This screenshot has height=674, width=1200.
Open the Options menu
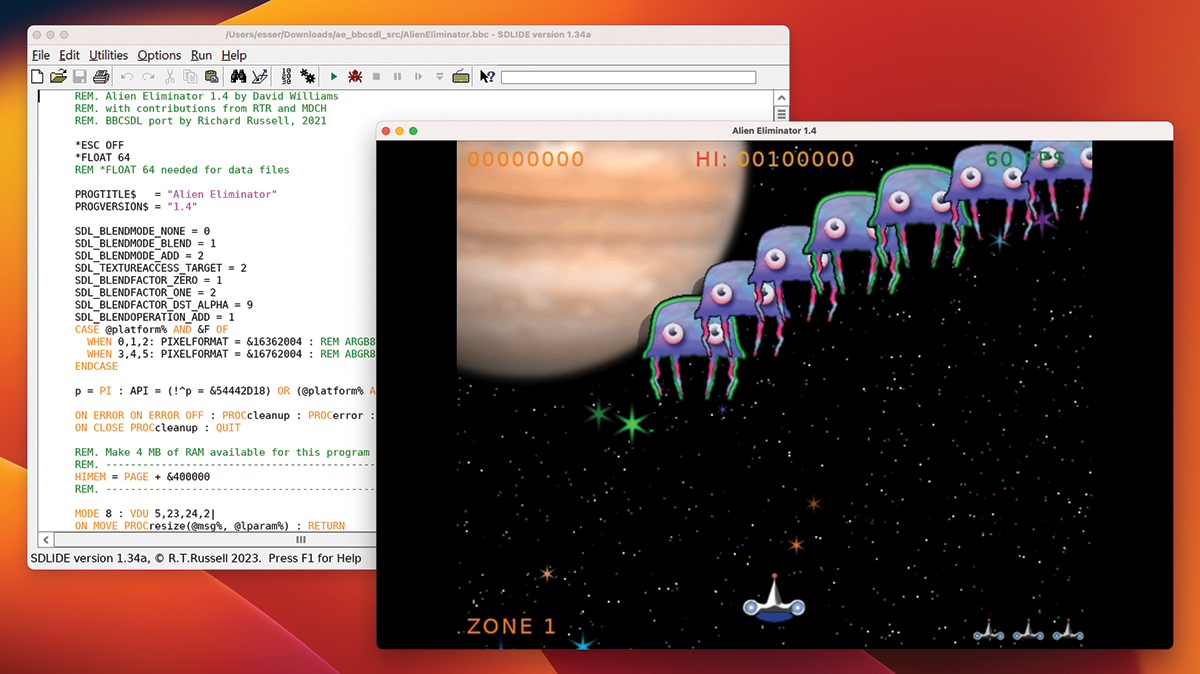(x=159, y=55)
